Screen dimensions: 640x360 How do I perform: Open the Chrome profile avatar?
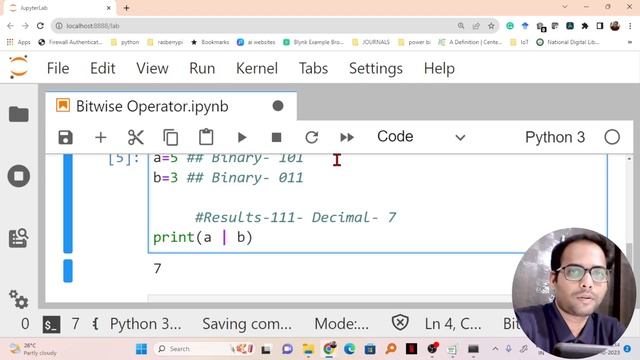tap(615, 26)
